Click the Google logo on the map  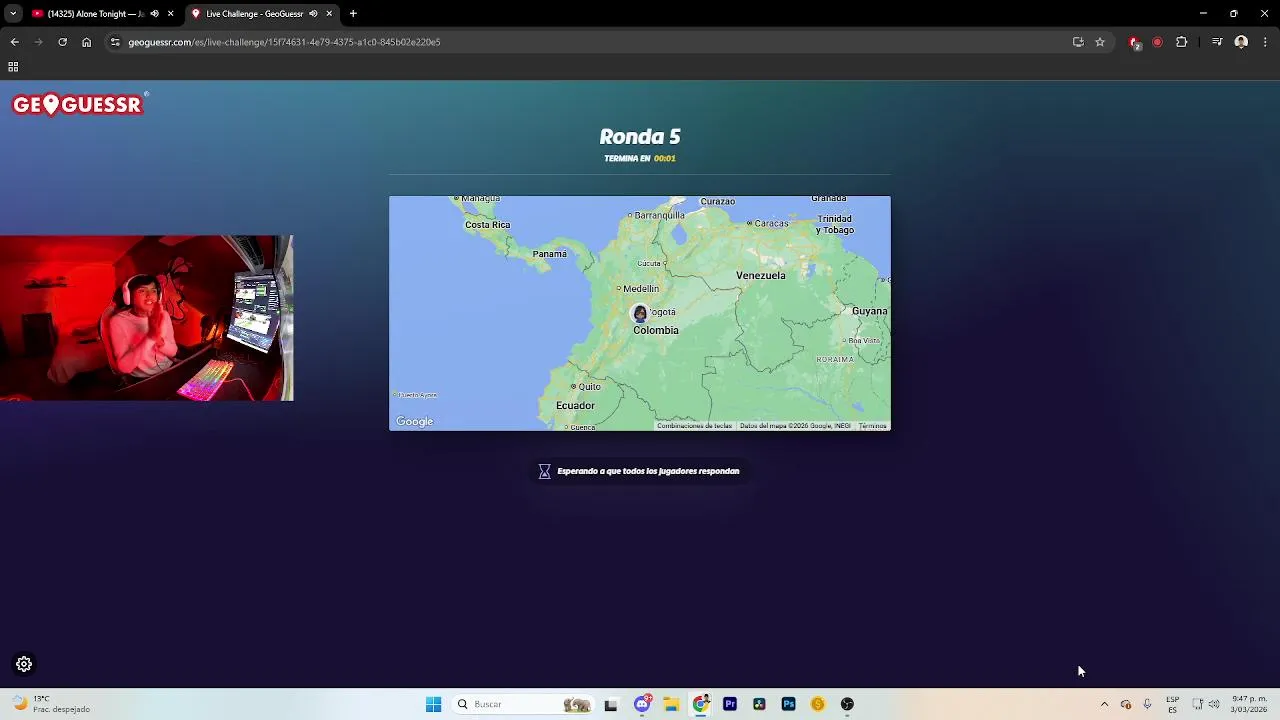(x=414, y=422)
